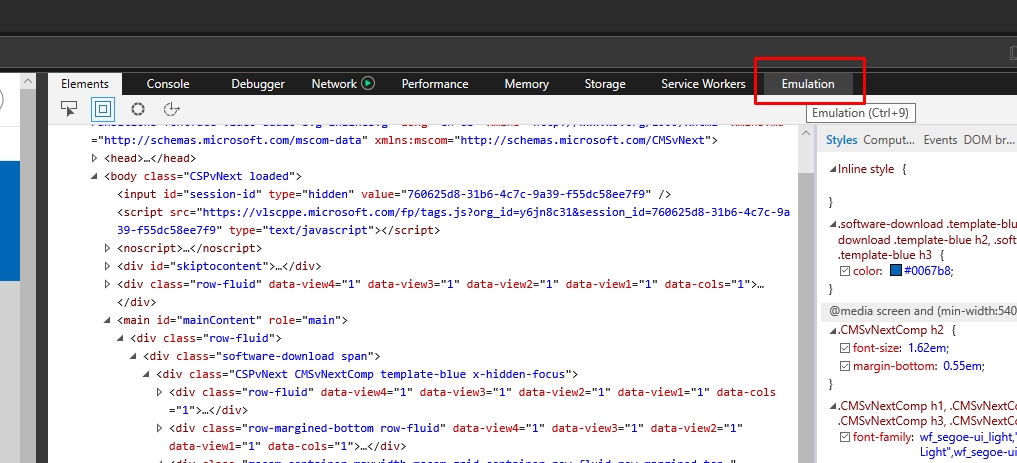The width and height of the screenshot is (1017, 463).
Task: Click the @media screen rule header
Action: [x=919, y=311]
